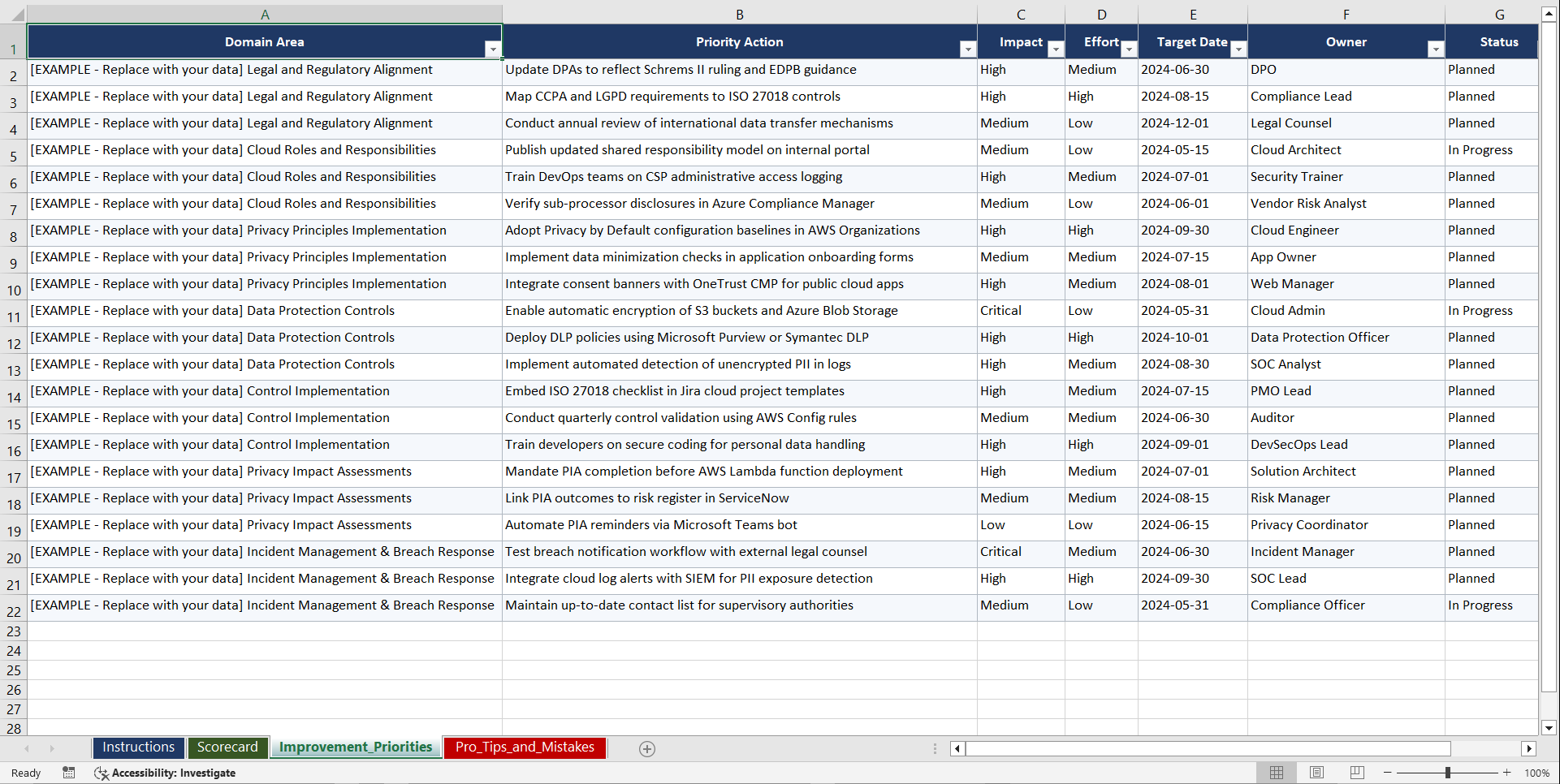Open Page Break Preview from status bar
Image resolution: width=1560 pixels, height=784 pixels.
(x=1357, y=773)
